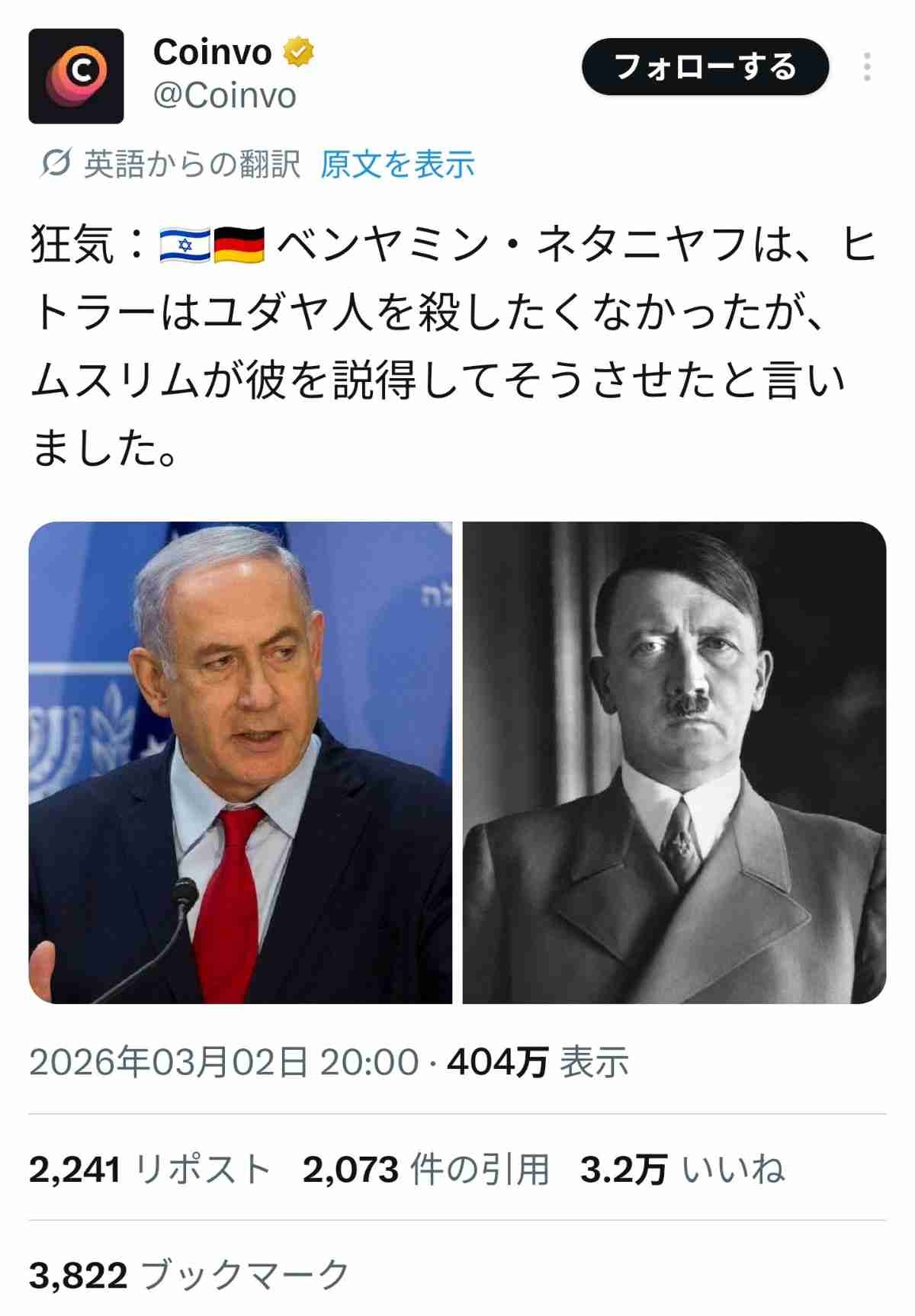
Task: Tap the 英語からの翻訳 translation label
Action: pyautogui.click(x=192, y=164)
